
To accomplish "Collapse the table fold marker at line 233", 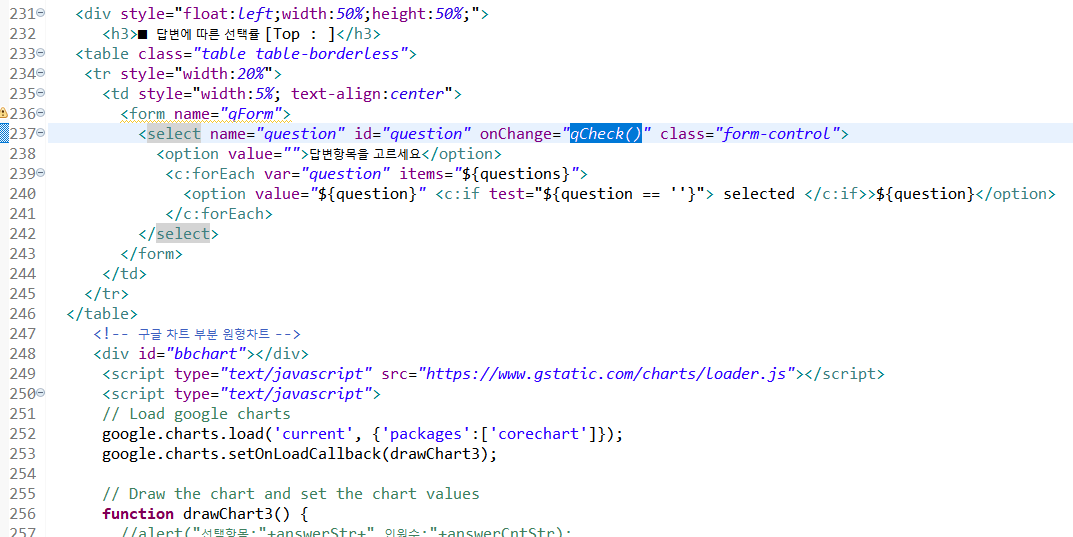I will [40, 53].
